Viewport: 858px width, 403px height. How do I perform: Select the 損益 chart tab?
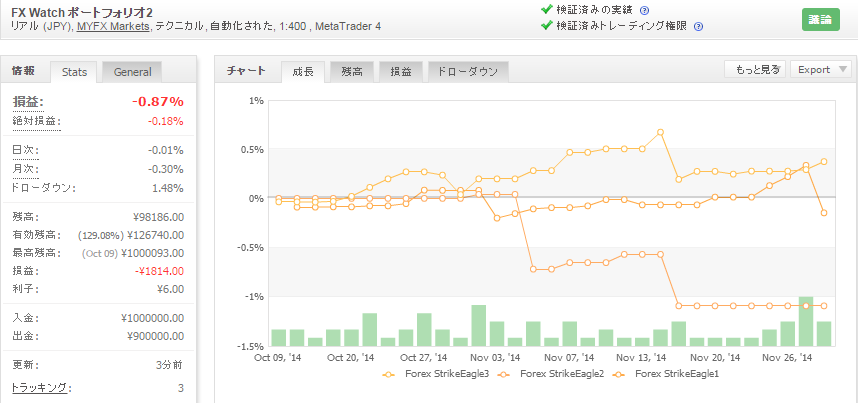pos(401,71)
